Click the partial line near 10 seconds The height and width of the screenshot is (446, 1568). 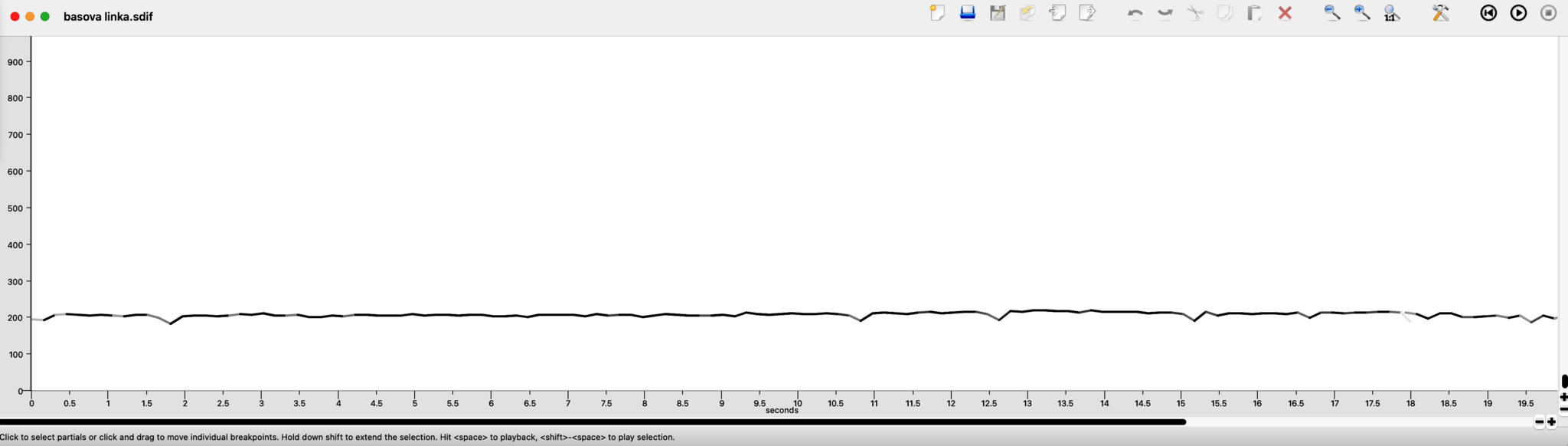click(797, 313)
